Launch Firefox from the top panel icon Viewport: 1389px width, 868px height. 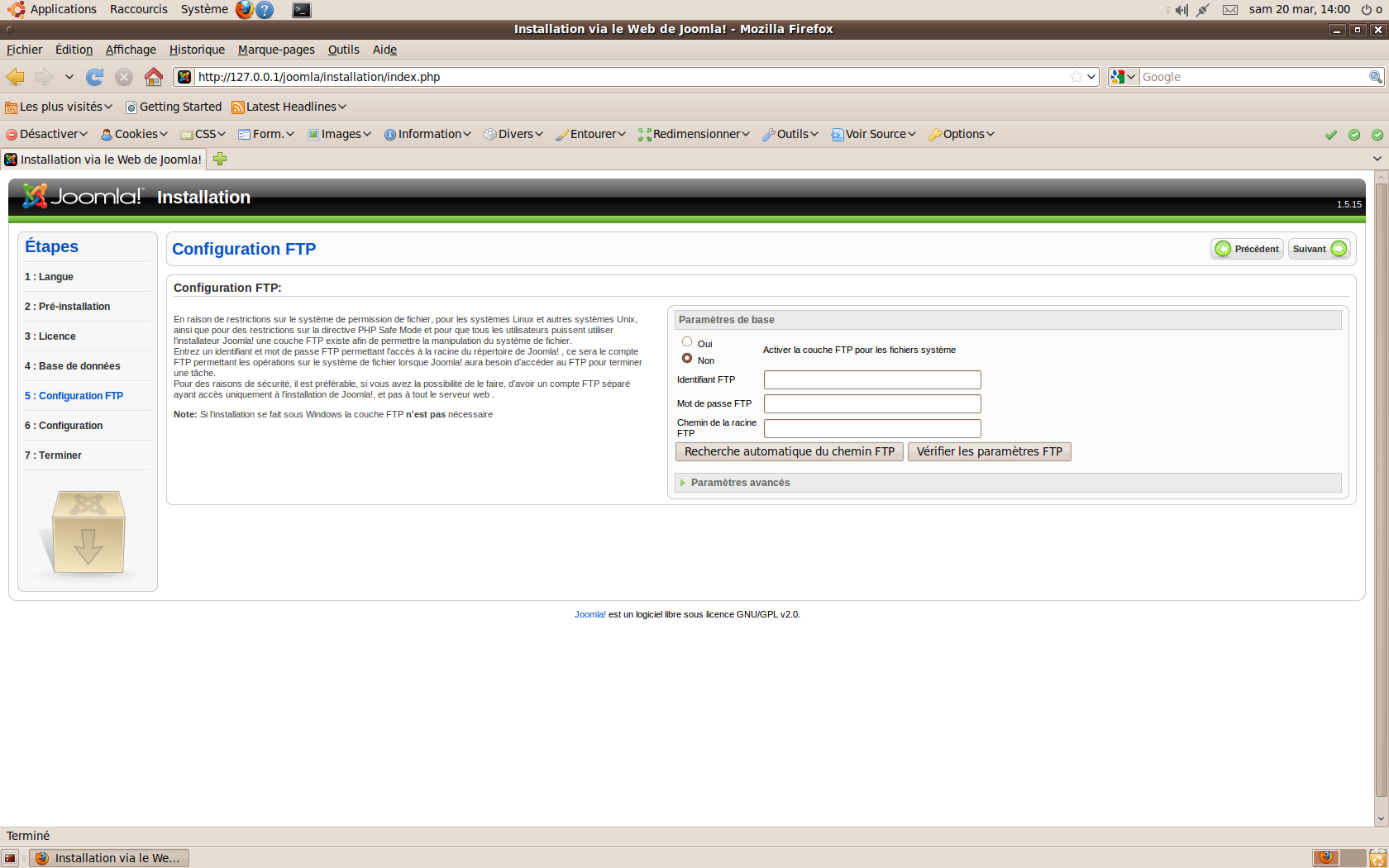tap(244, 10)
